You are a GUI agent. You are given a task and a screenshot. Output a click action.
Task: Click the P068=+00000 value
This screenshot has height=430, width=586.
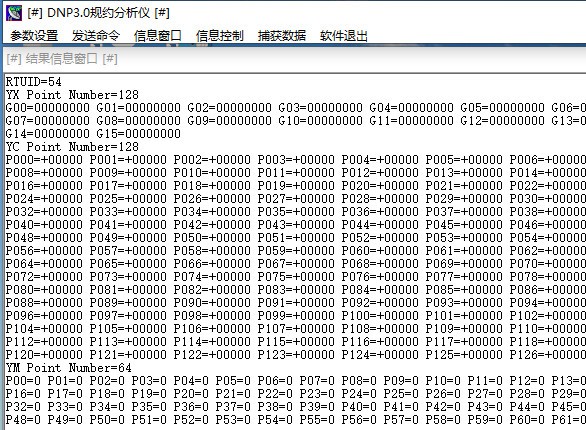click(x=380, y=264)
